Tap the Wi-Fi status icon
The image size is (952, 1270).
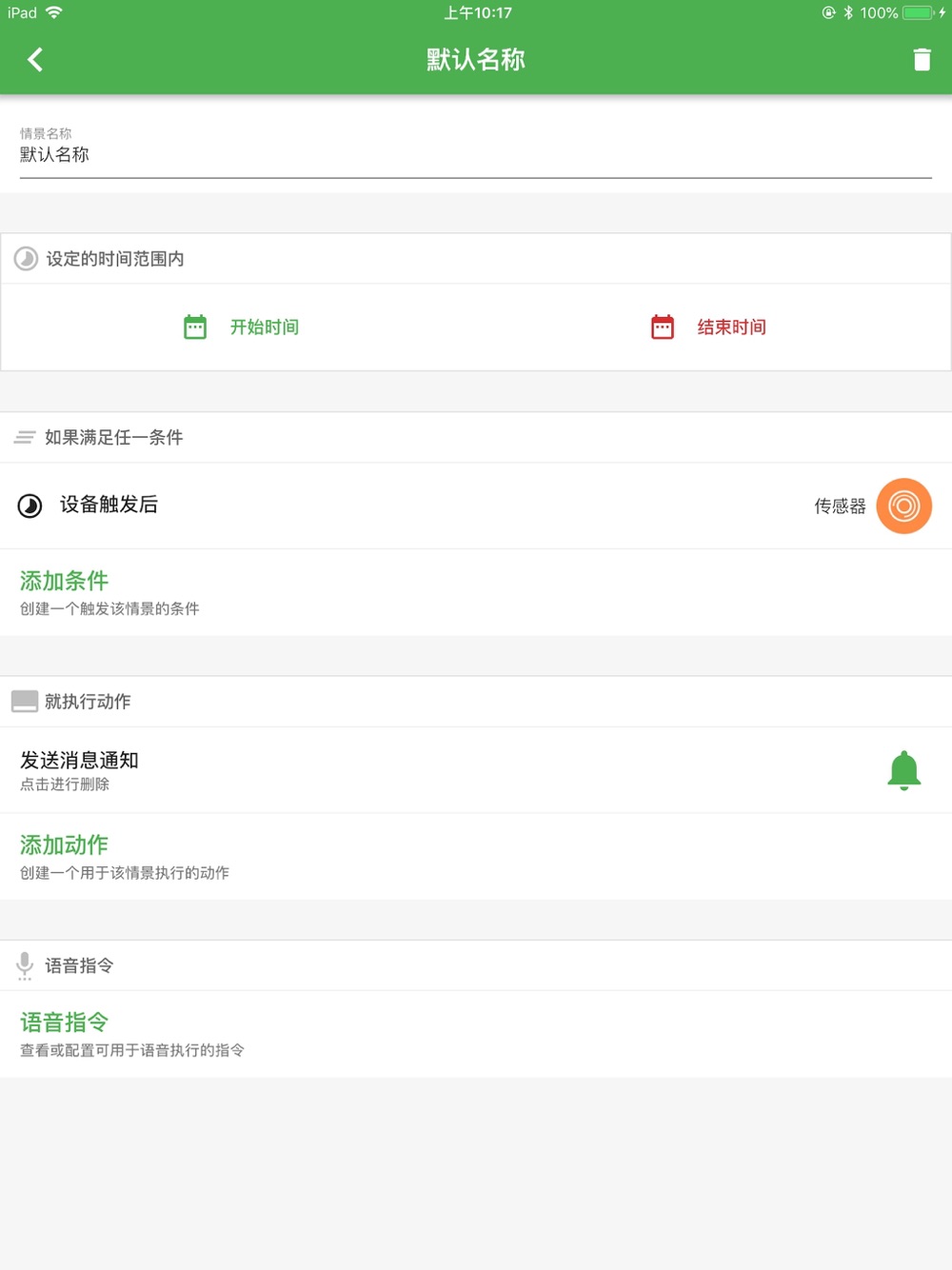click(54, 12)
